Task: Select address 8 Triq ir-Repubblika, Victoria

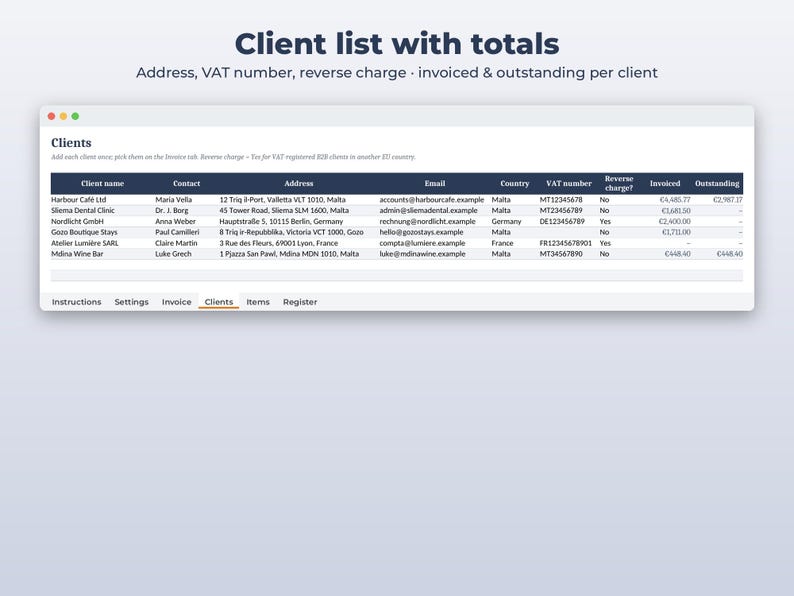Action: click(291, 232)
